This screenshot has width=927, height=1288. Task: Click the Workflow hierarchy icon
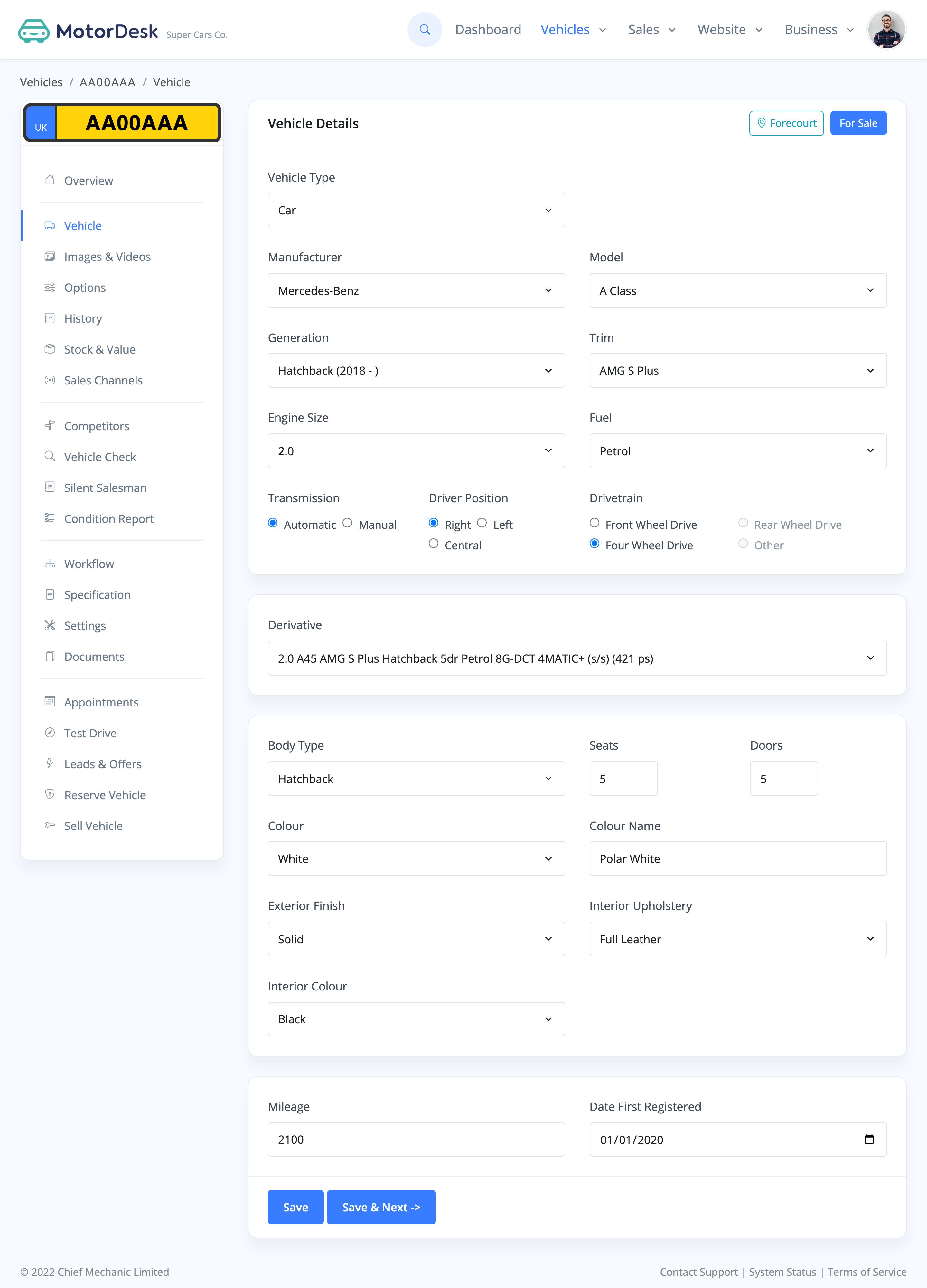point(50,564)
